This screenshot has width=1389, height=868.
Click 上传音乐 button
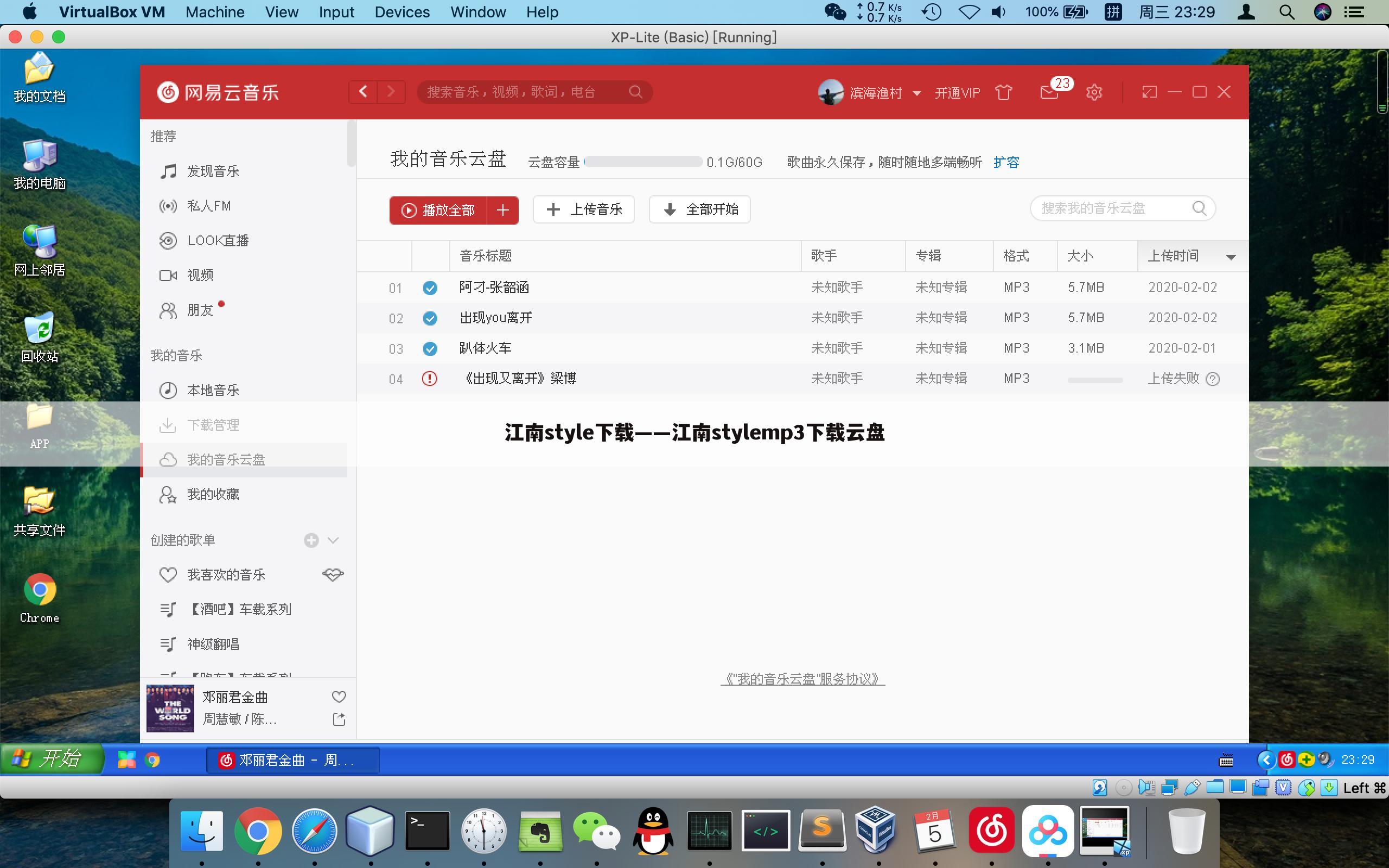pyautogui.click(x=584, y=209)
